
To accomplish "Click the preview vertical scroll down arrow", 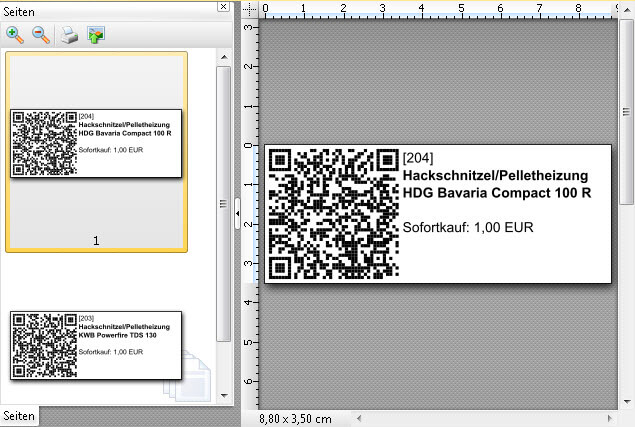I will [626, 402].
